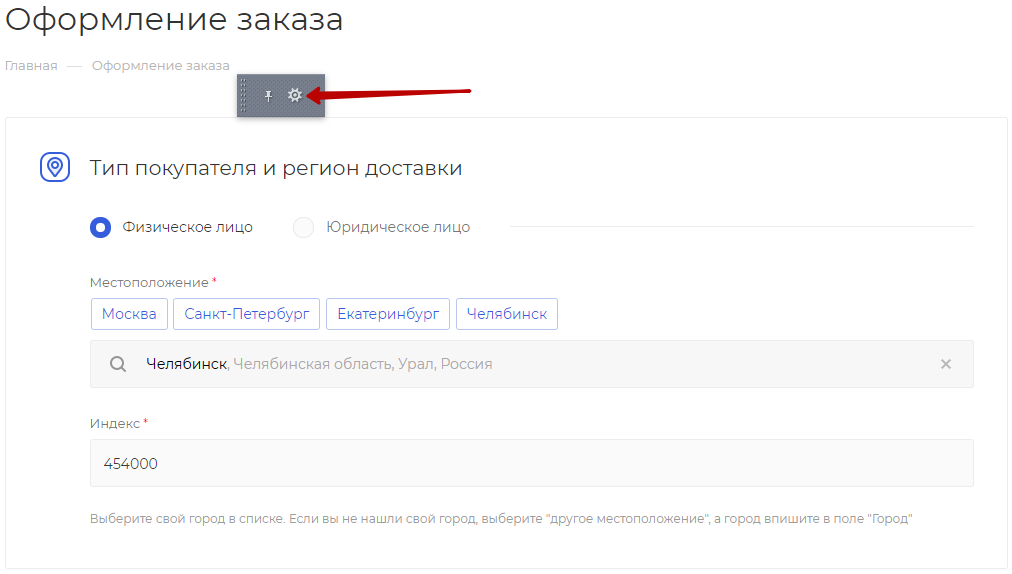This screenshot has height=574, width=1012.
Task: Click the pin icon in component toolbar
Action: click(268, 96)
